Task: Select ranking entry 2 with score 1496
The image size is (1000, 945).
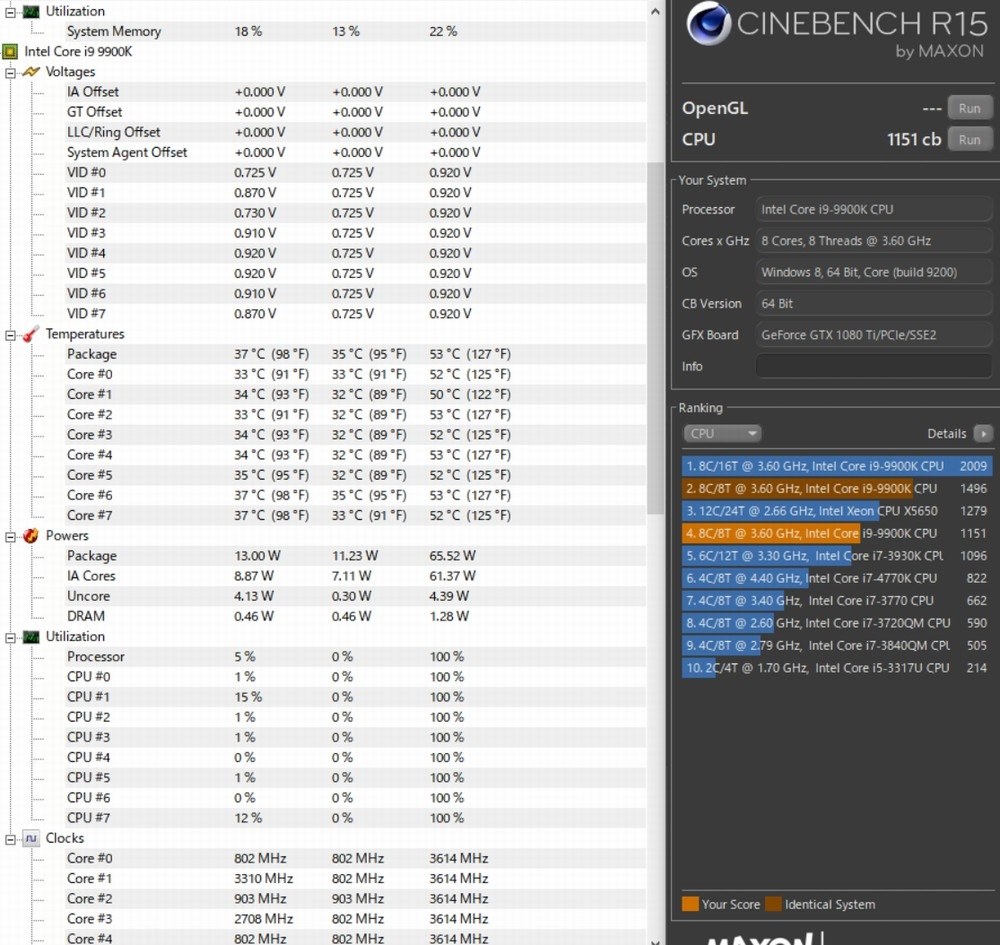Action: click(x=837, y=488)
